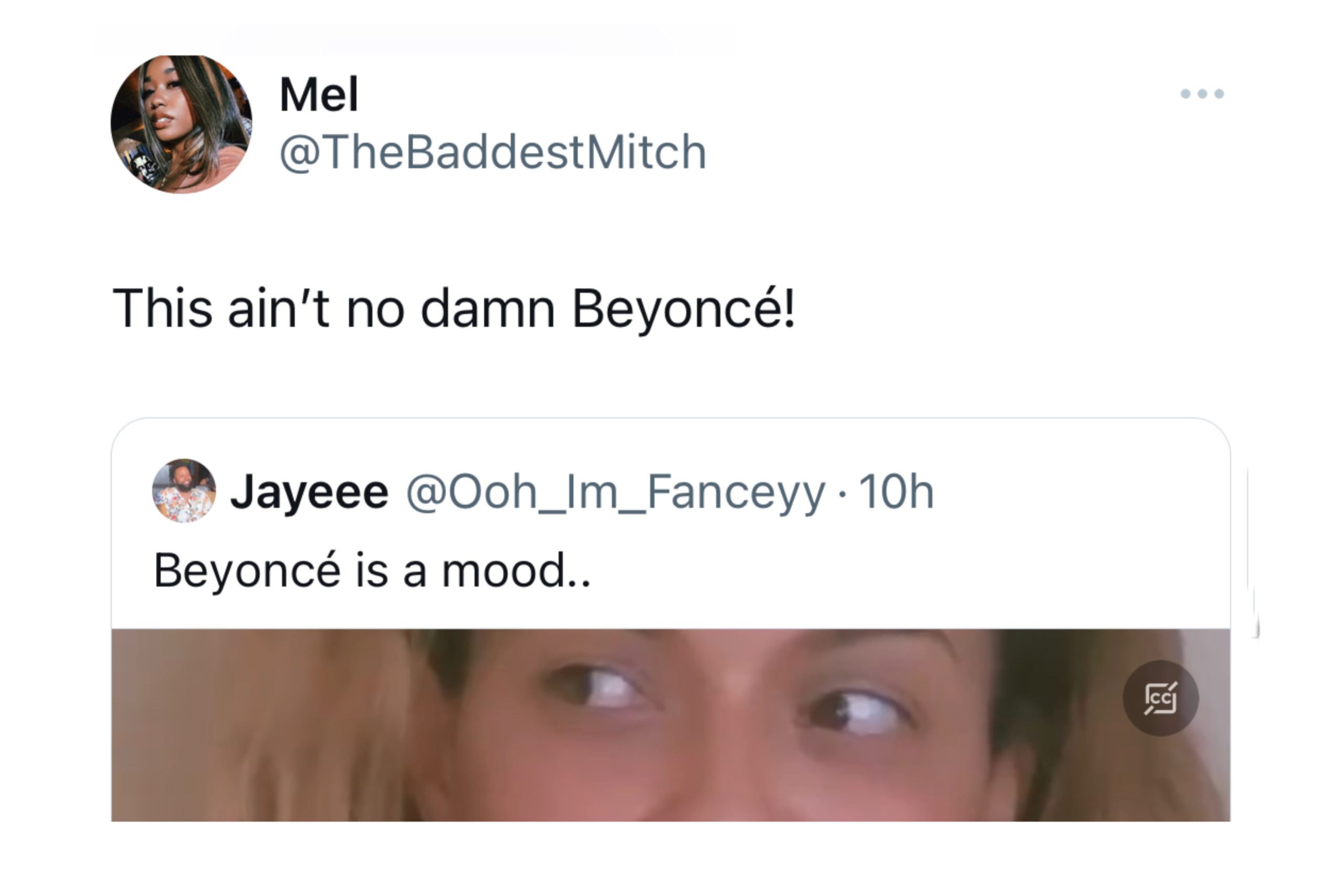1344x896 pixels.
Task: Click "This" at the start of Mel's tweet
Action: coord(163,309)
